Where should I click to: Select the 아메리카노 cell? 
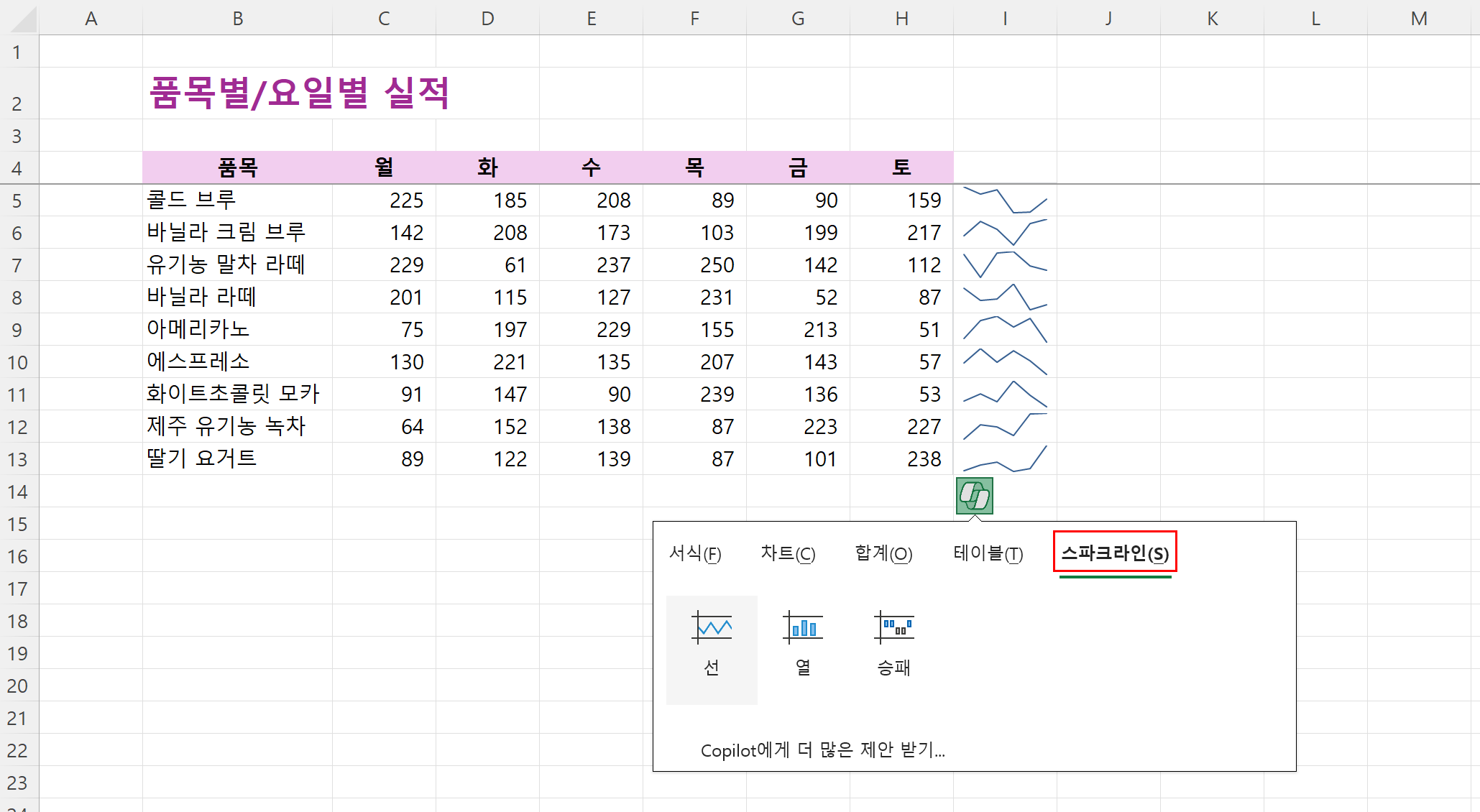click(x=198, y=329)
